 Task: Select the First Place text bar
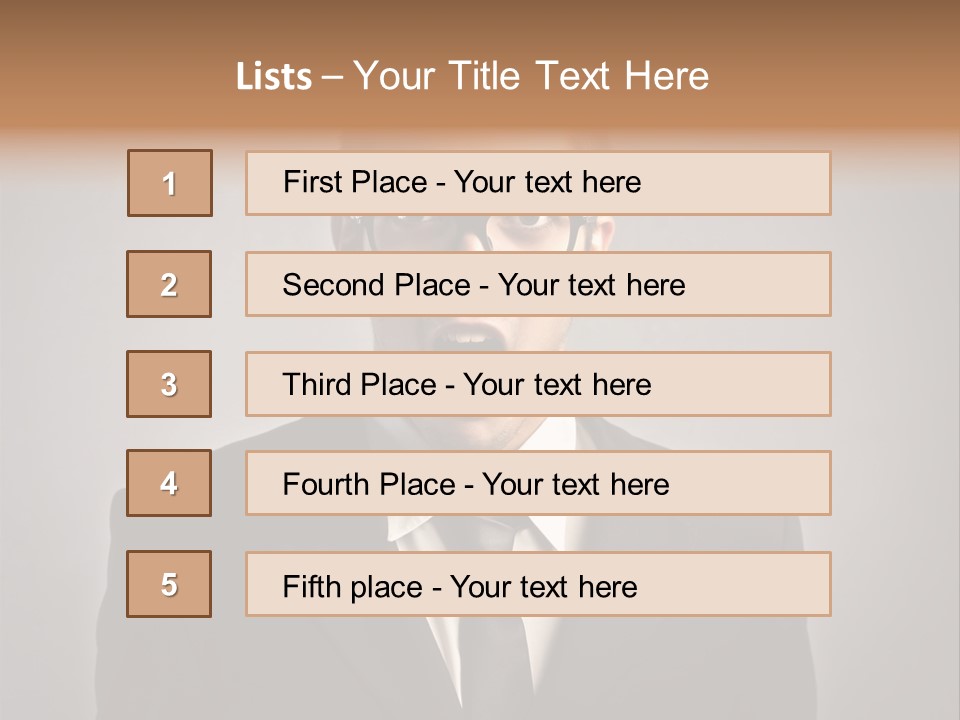pos(538,183)
